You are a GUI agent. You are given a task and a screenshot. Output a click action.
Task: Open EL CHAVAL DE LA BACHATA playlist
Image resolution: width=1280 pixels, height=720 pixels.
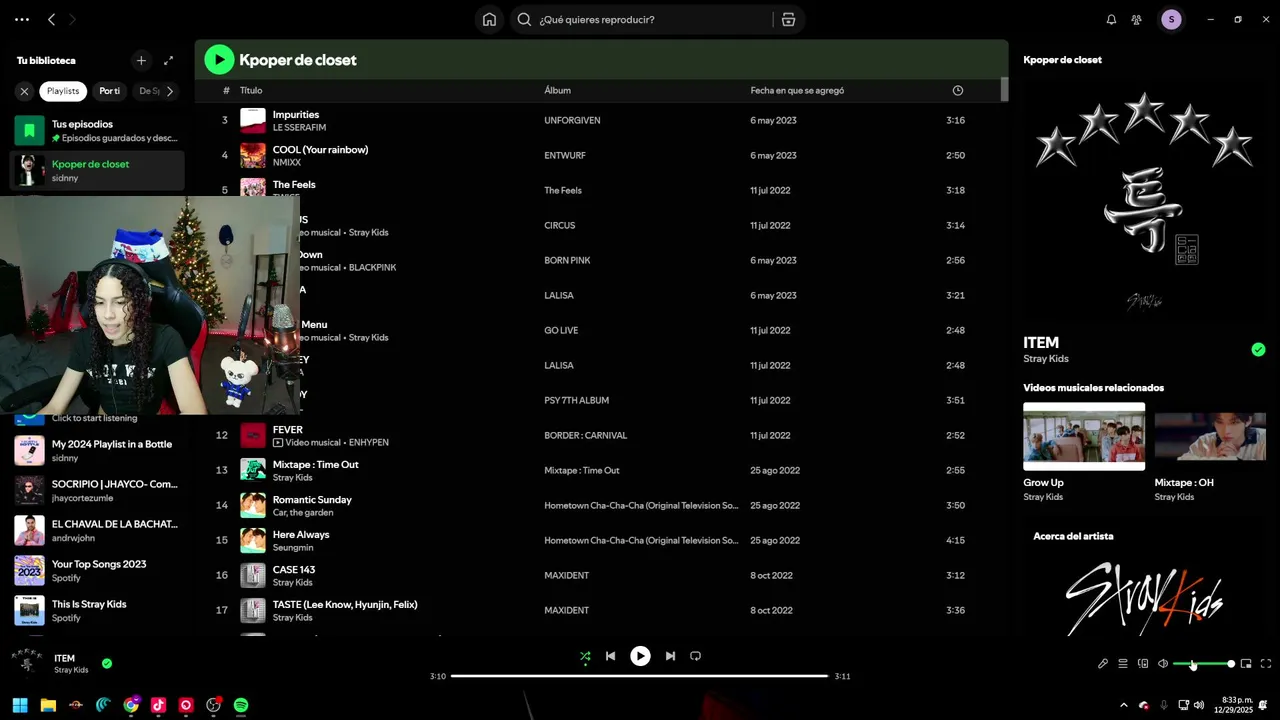pyautogui.click(x=97, y=530)
